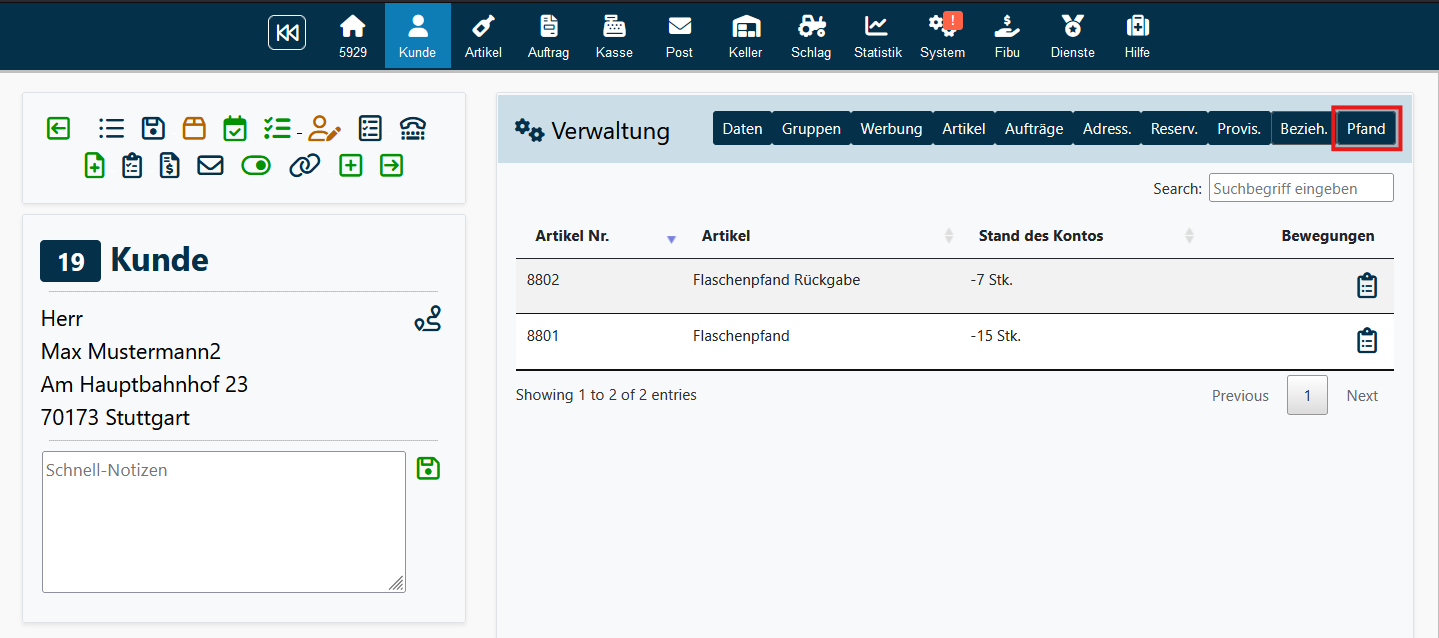Open the Kasse menu in top navigation
This screenshot has height=638, width=1439.
[x=614, y=36]
